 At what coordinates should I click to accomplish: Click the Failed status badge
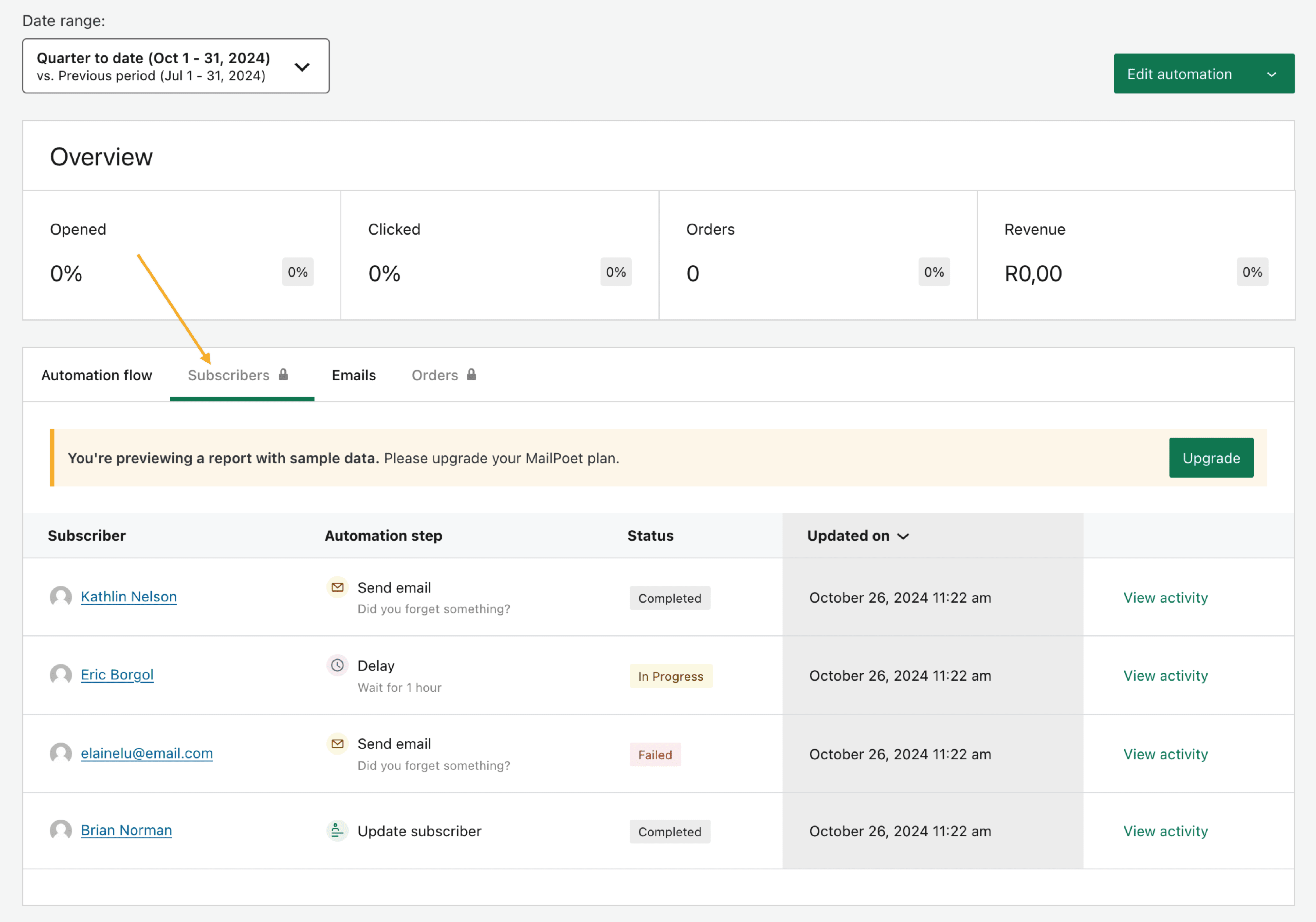(655, 755)
